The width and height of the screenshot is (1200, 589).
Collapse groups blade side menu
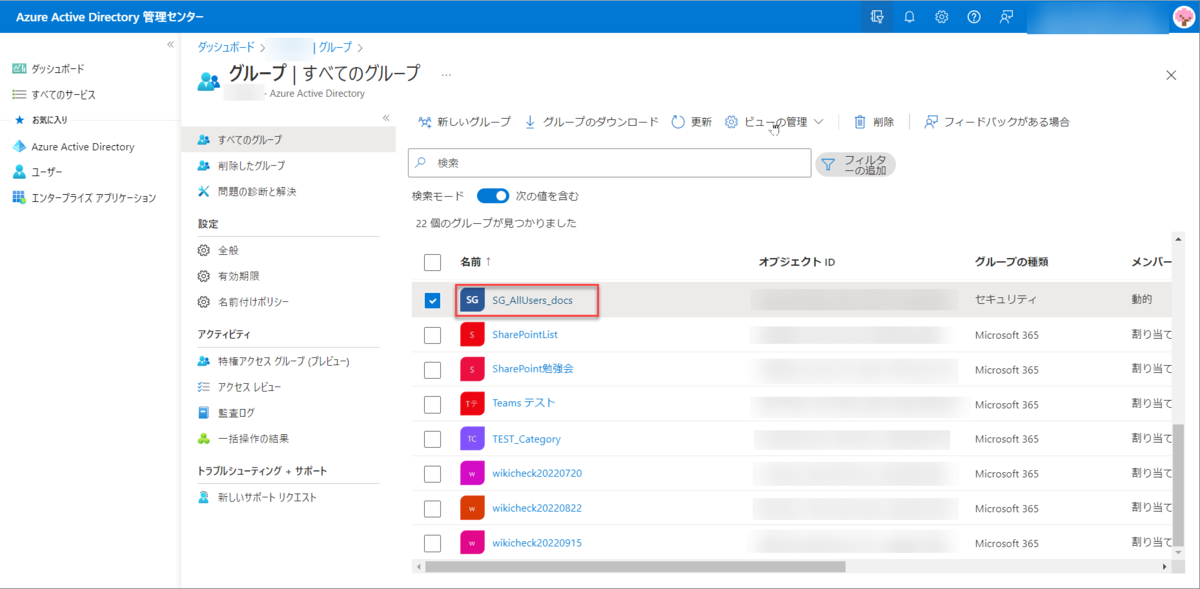[386, 118]
